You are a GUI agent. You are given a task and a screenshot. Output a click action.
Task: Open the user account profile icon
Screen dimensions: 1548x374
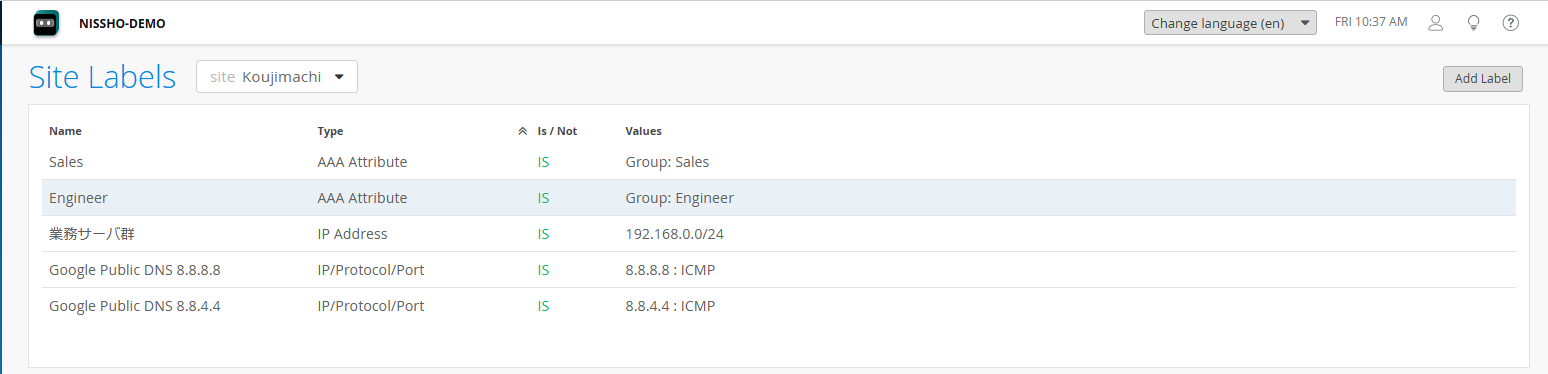point(1435,23)
